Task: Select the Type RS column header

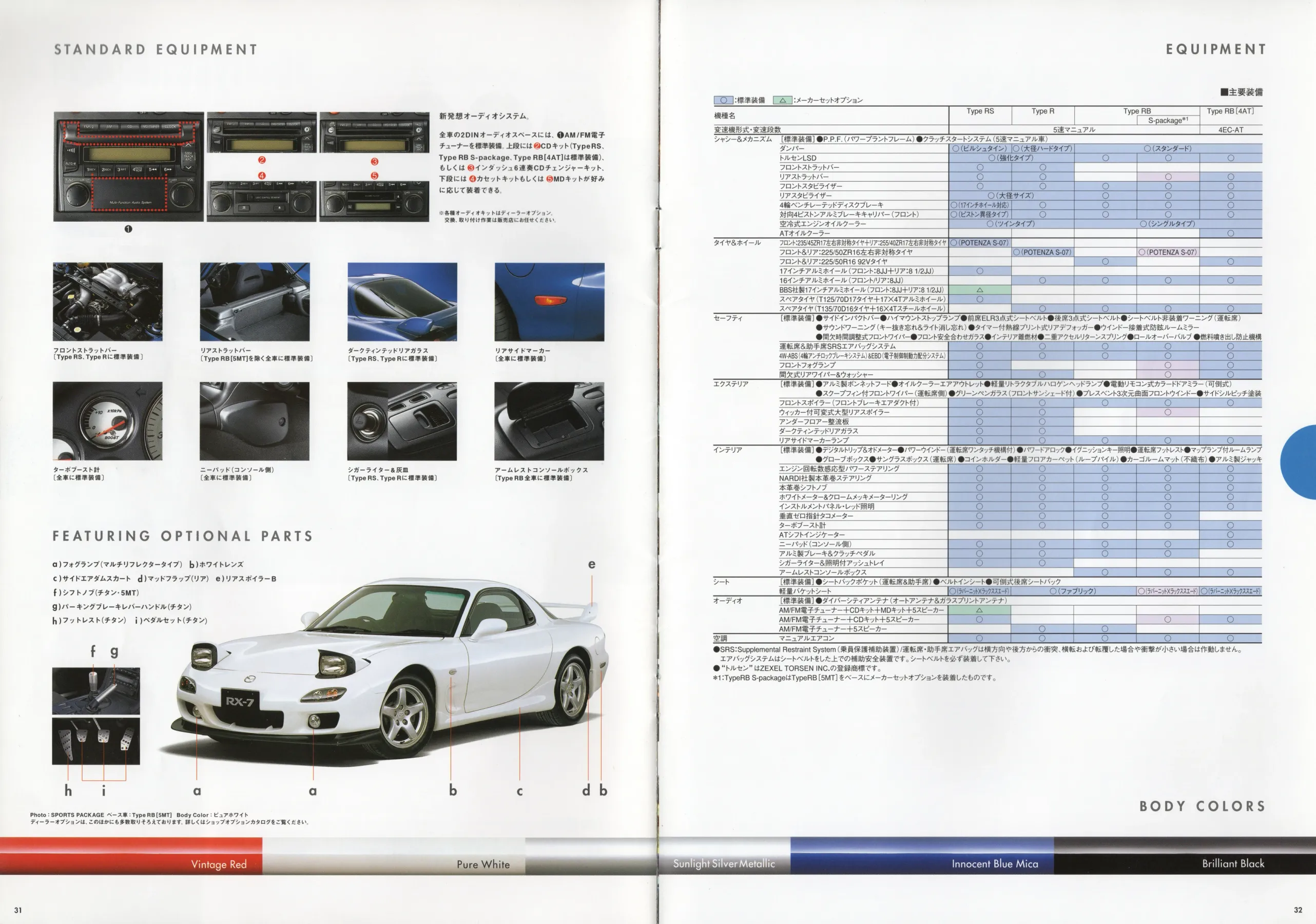Action: point(980,111)
